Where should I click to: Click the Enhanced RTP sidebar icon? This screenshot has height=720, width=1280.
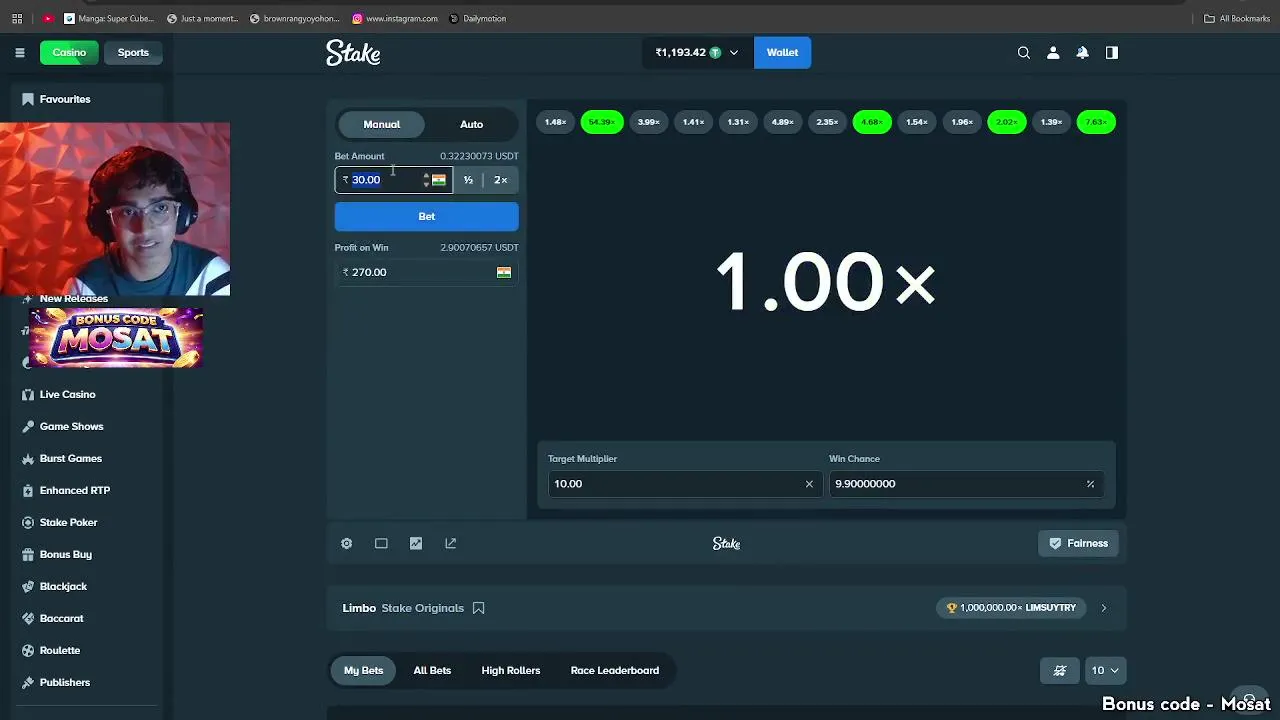pos(28,490)
